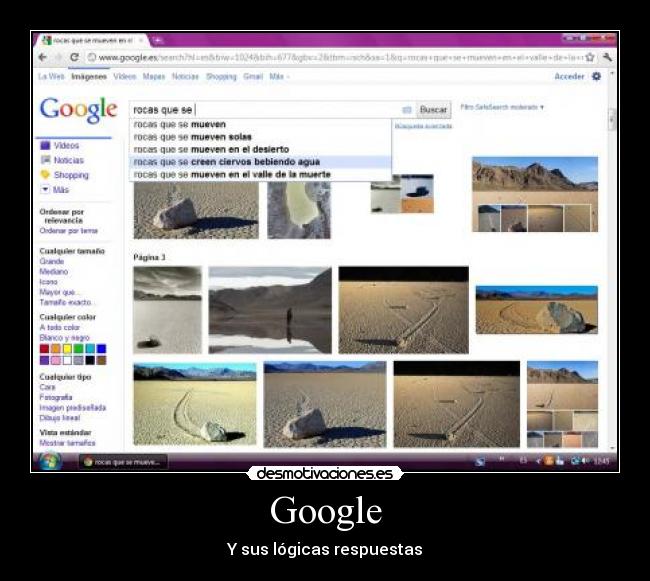Filter by Mediano size
Screen dimensions: 650x581
point(53,272)
